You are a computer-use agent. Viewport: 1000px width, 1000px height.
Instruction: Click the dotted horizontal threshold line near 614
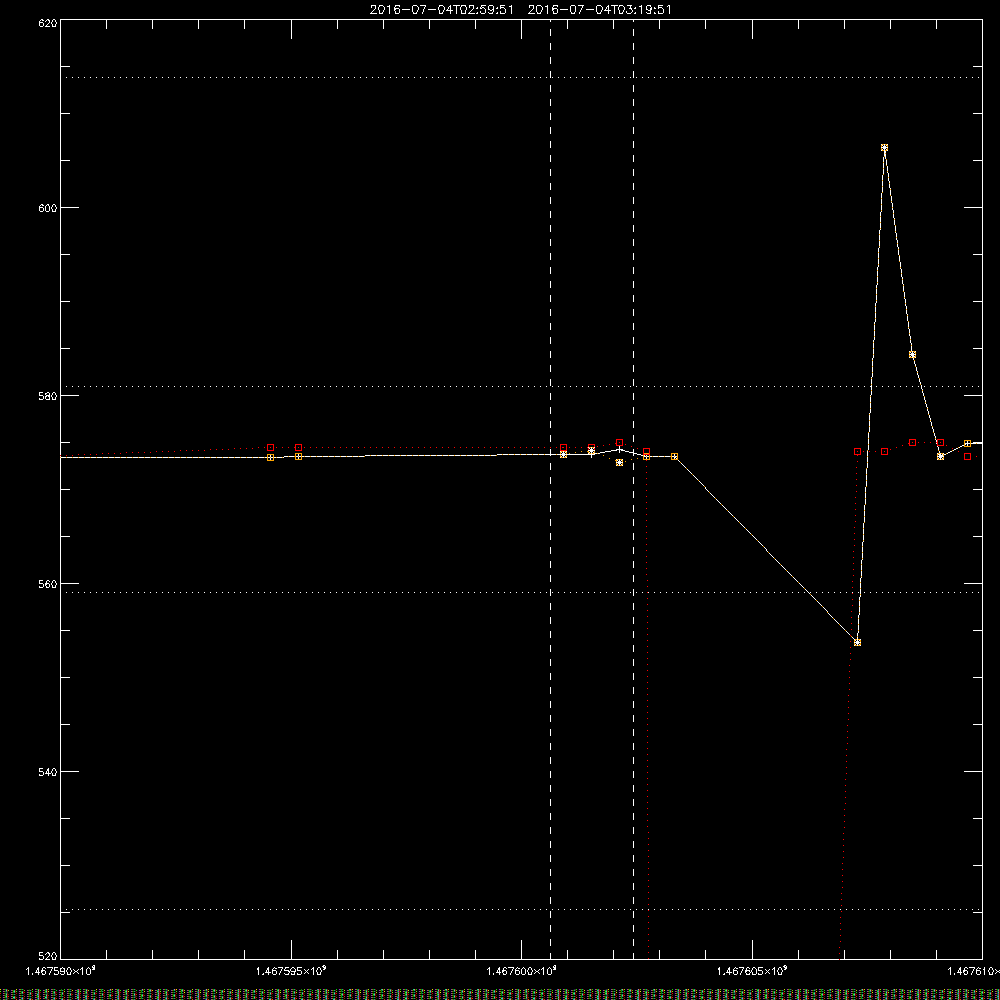pos(521,77)
